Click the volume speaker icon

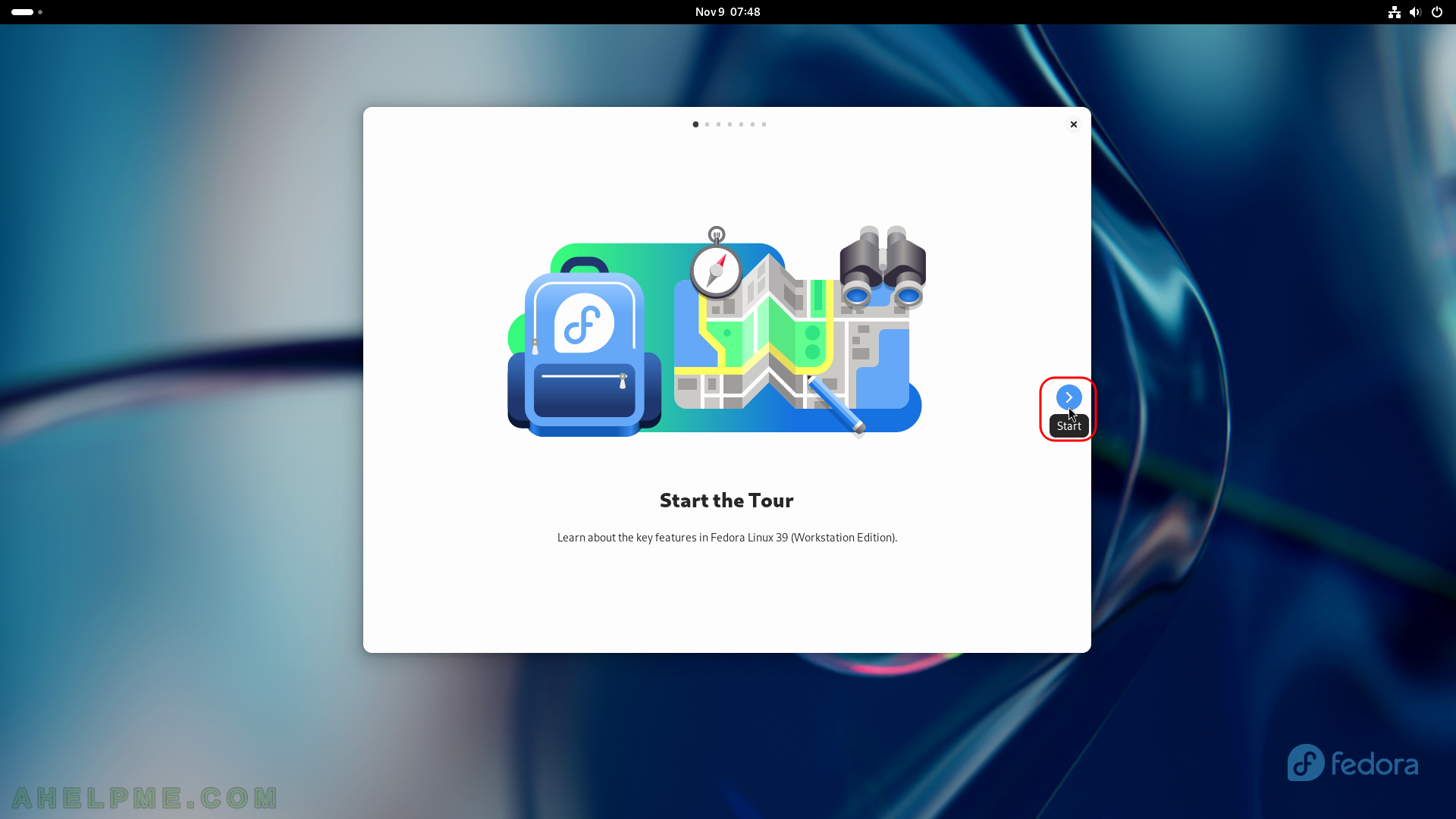1415,12
